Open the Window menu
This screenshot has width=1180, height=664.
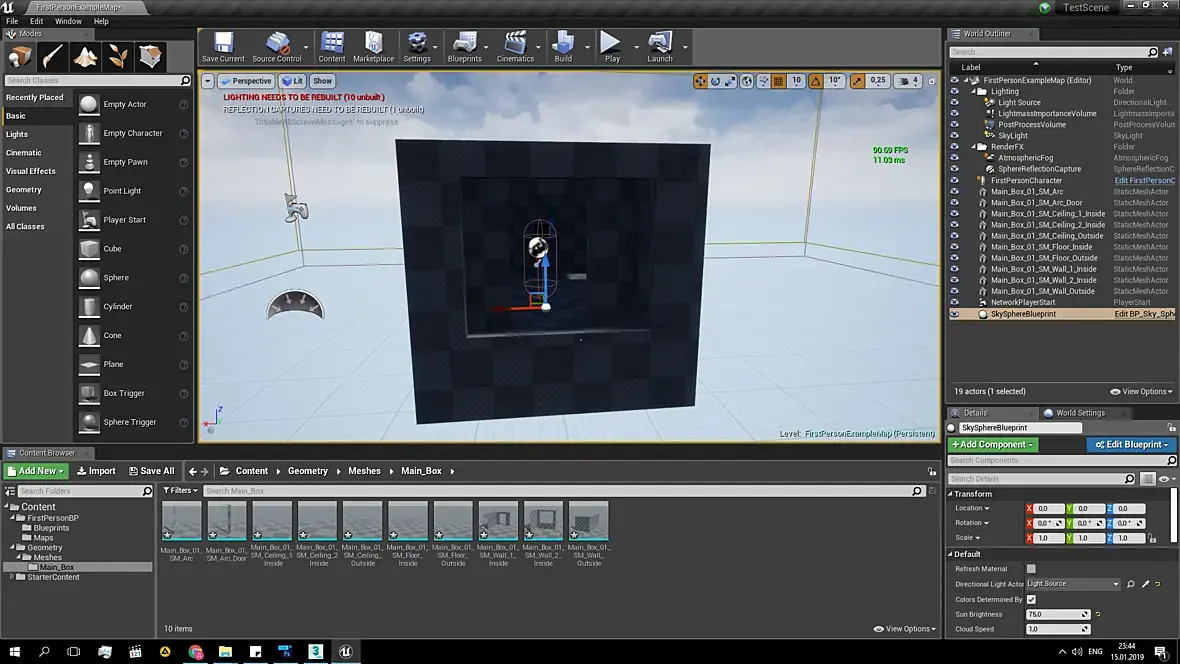coord(68,21)
